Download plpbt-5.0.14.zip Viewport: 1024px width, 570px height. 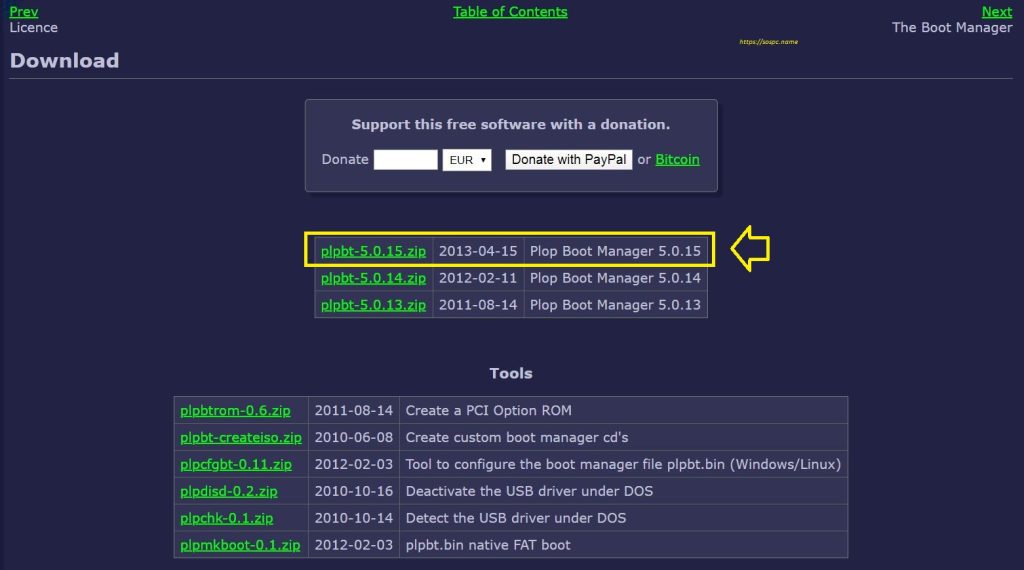(x=373, y=278)
